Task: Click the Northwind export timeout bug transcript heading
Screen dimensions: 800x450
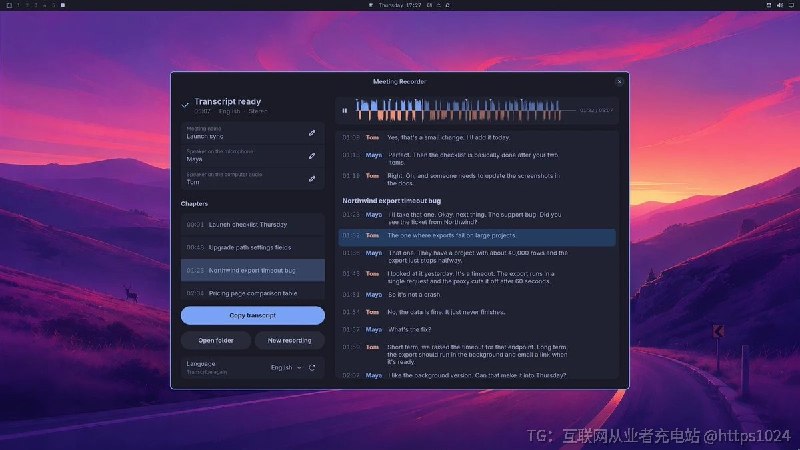Action: point(392,201)
